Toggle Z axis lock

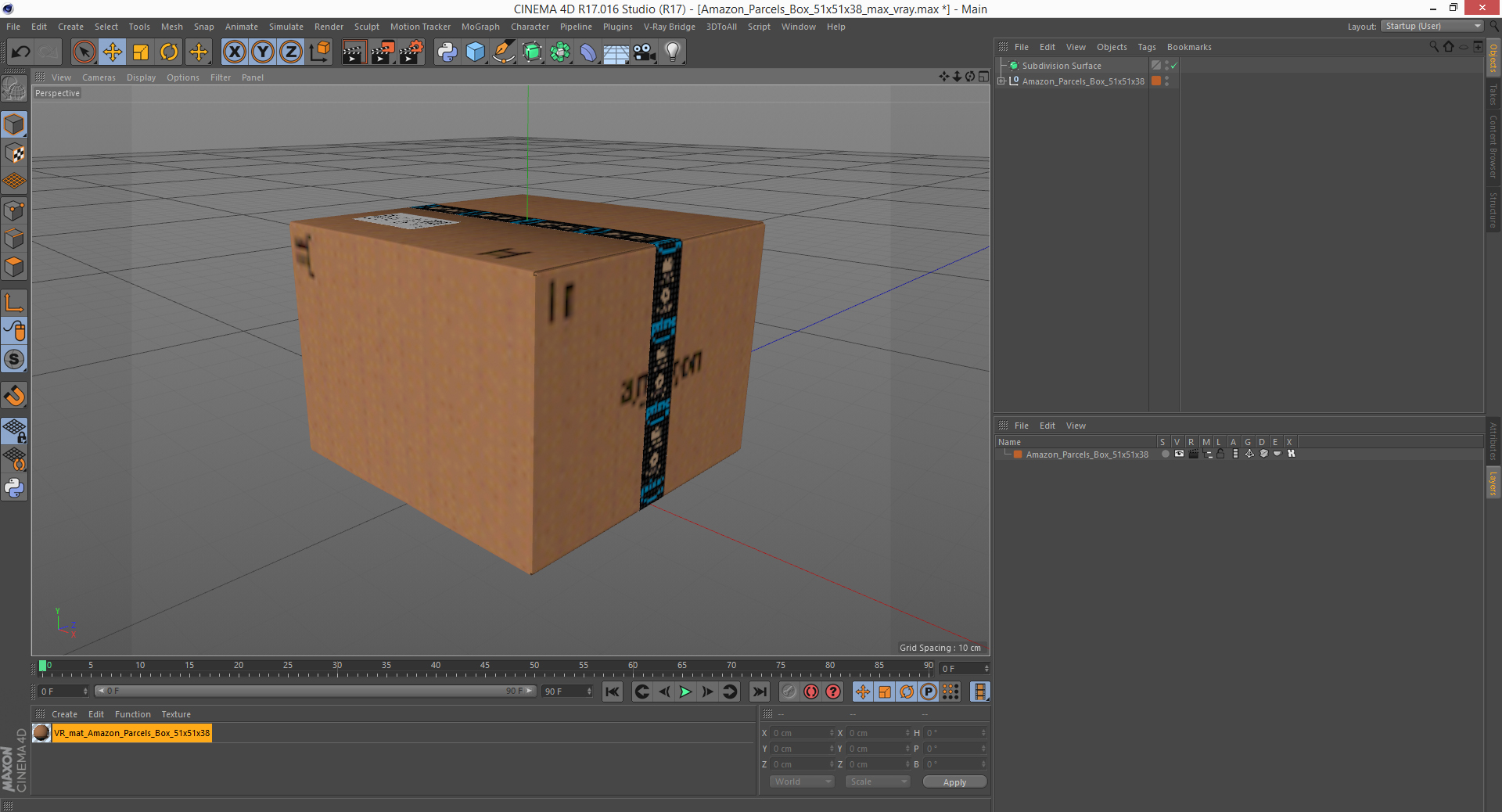coord(291,52)
